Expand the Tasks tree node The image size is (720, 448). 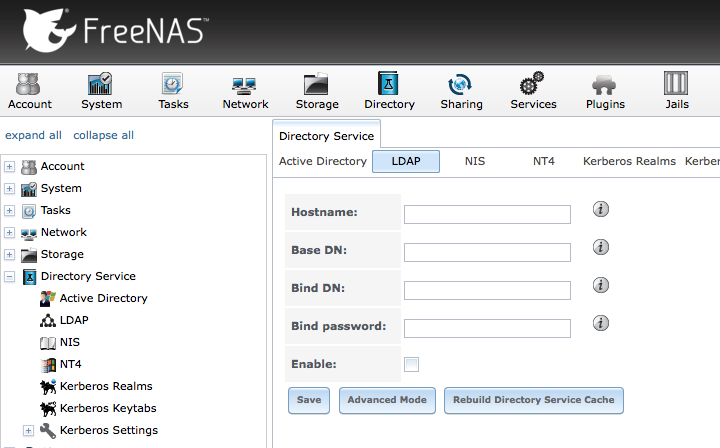click(10, 211)
